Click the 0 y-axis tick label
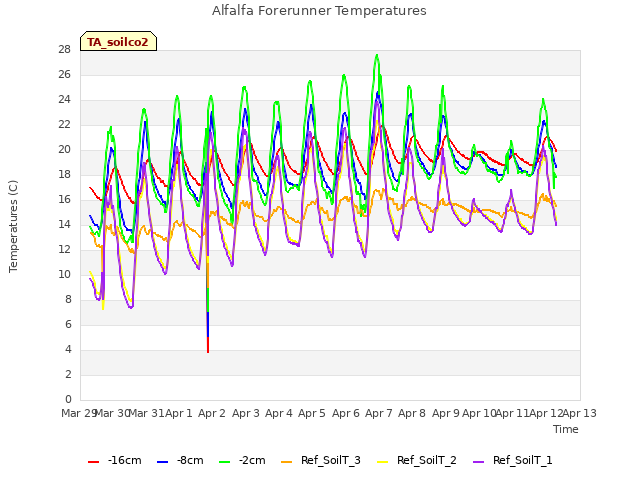Image resolution: width=640 pixels, height=480 pixels. point(68,400)
